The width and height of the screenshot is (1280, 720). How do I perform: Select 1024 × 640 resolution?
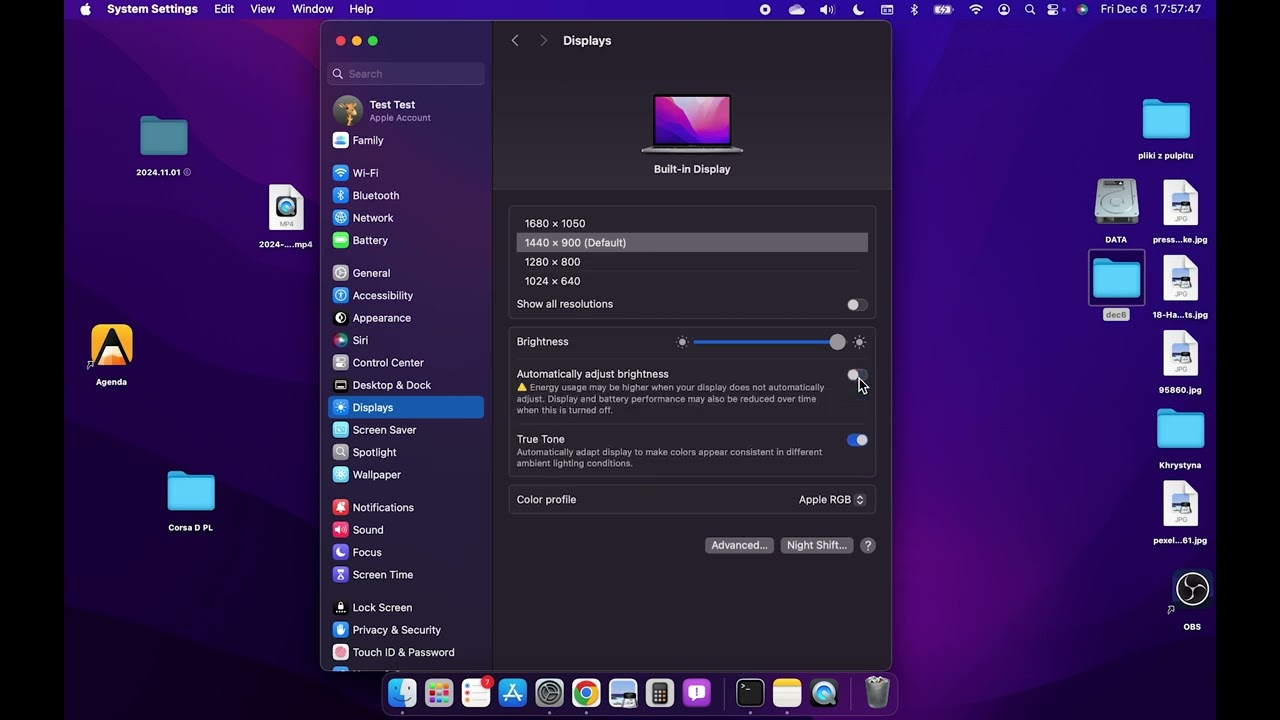(692, 281)
